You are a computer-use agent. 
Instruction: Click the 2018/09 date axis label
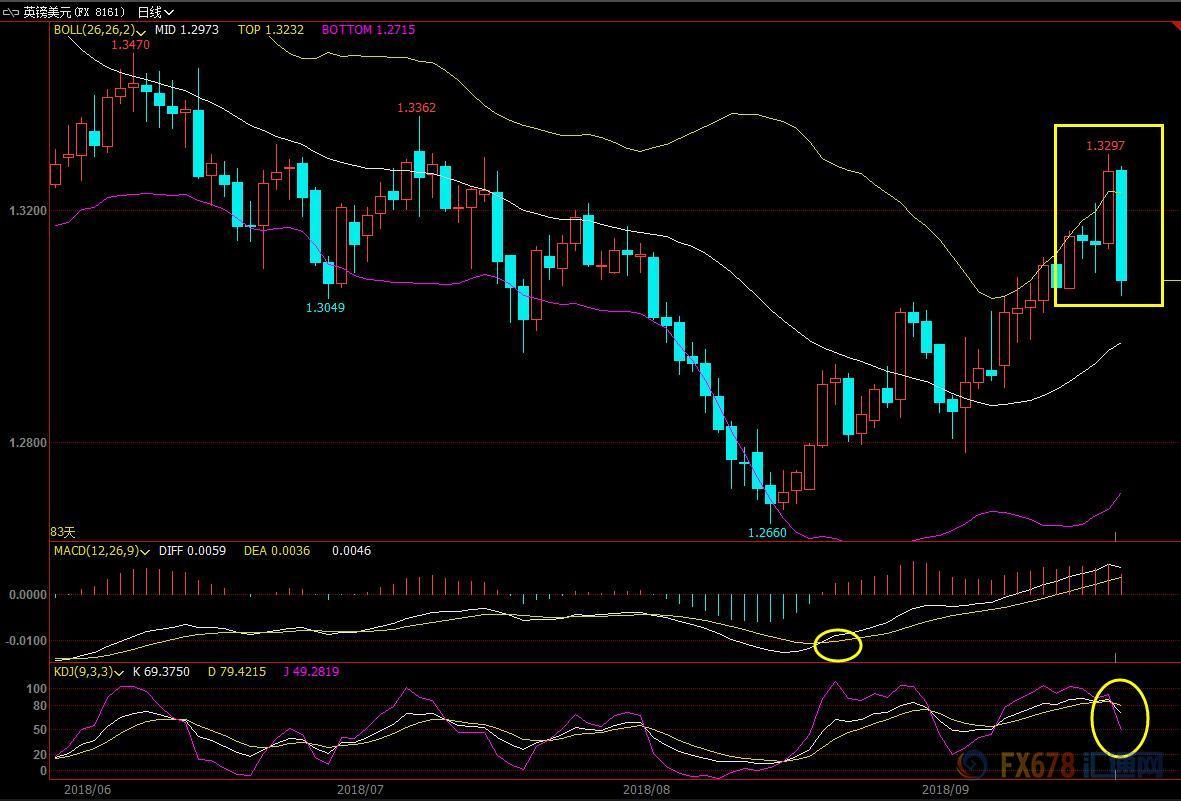click(x=945, y=790)
